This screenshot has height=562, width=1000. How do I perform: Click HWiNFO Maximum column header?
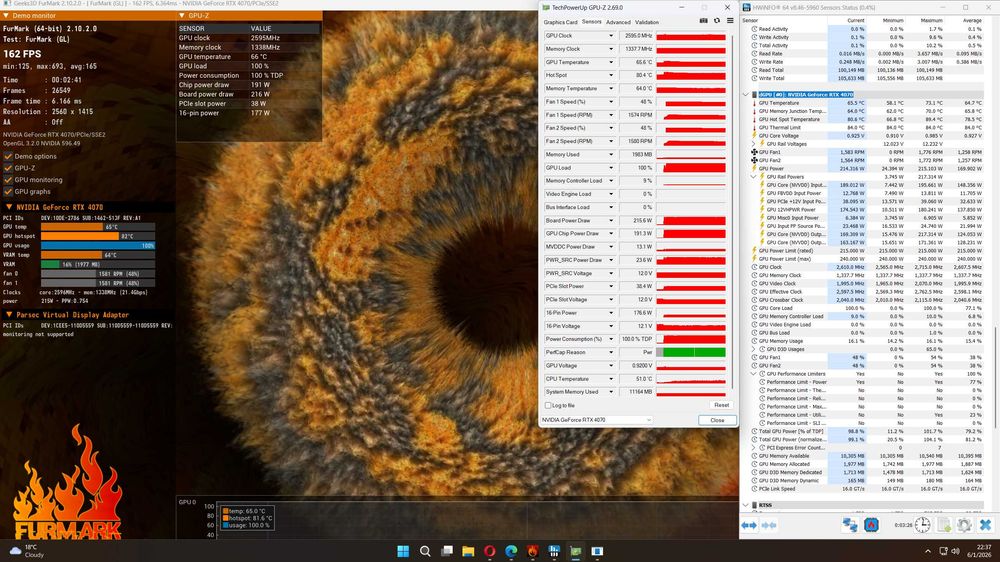pos(932,20)
